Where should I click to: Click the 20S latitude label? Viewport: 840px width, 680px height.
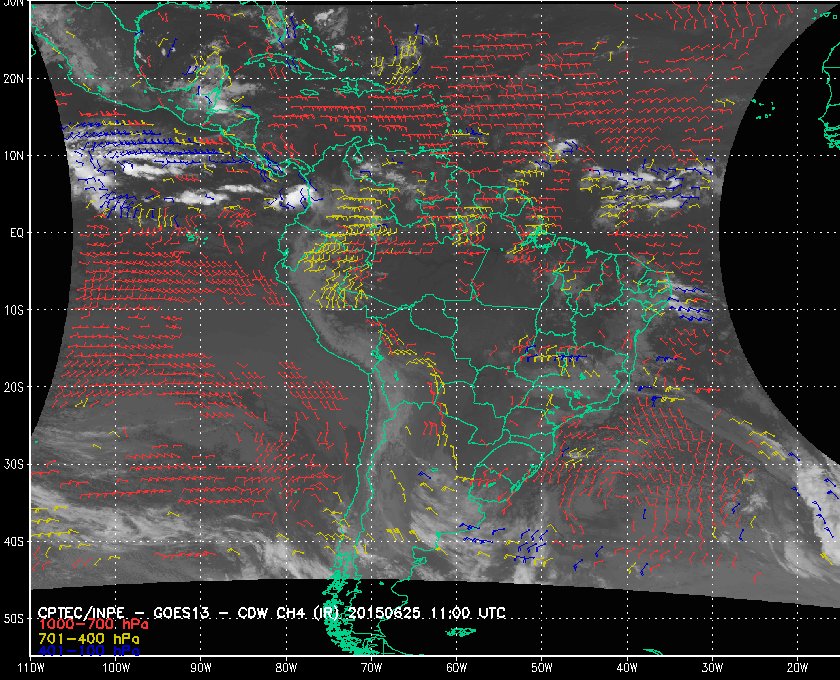click(x=13, y=387)
